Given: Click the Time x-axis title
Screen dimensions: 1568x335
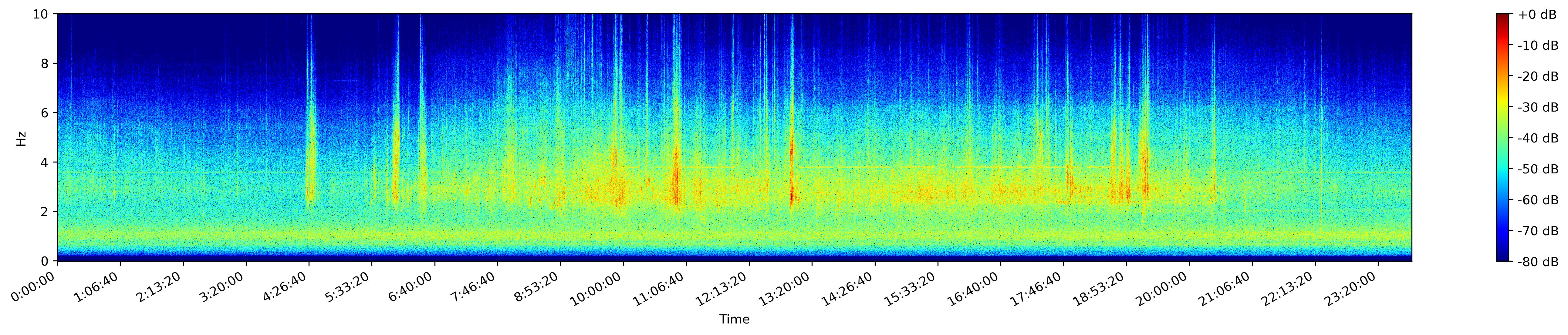Looking at the screenshot, I should tap(734, 320).
